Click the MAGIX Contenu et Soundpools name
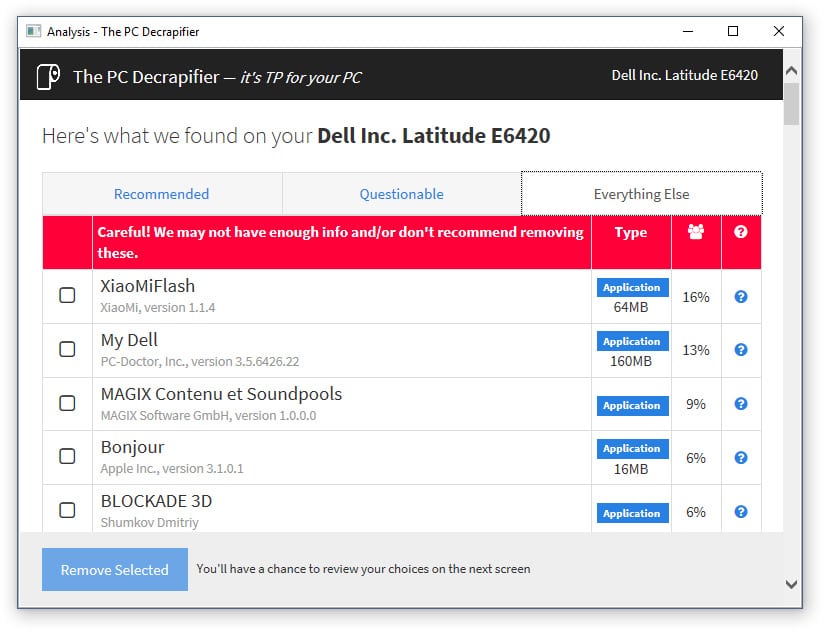 point(221,394)
